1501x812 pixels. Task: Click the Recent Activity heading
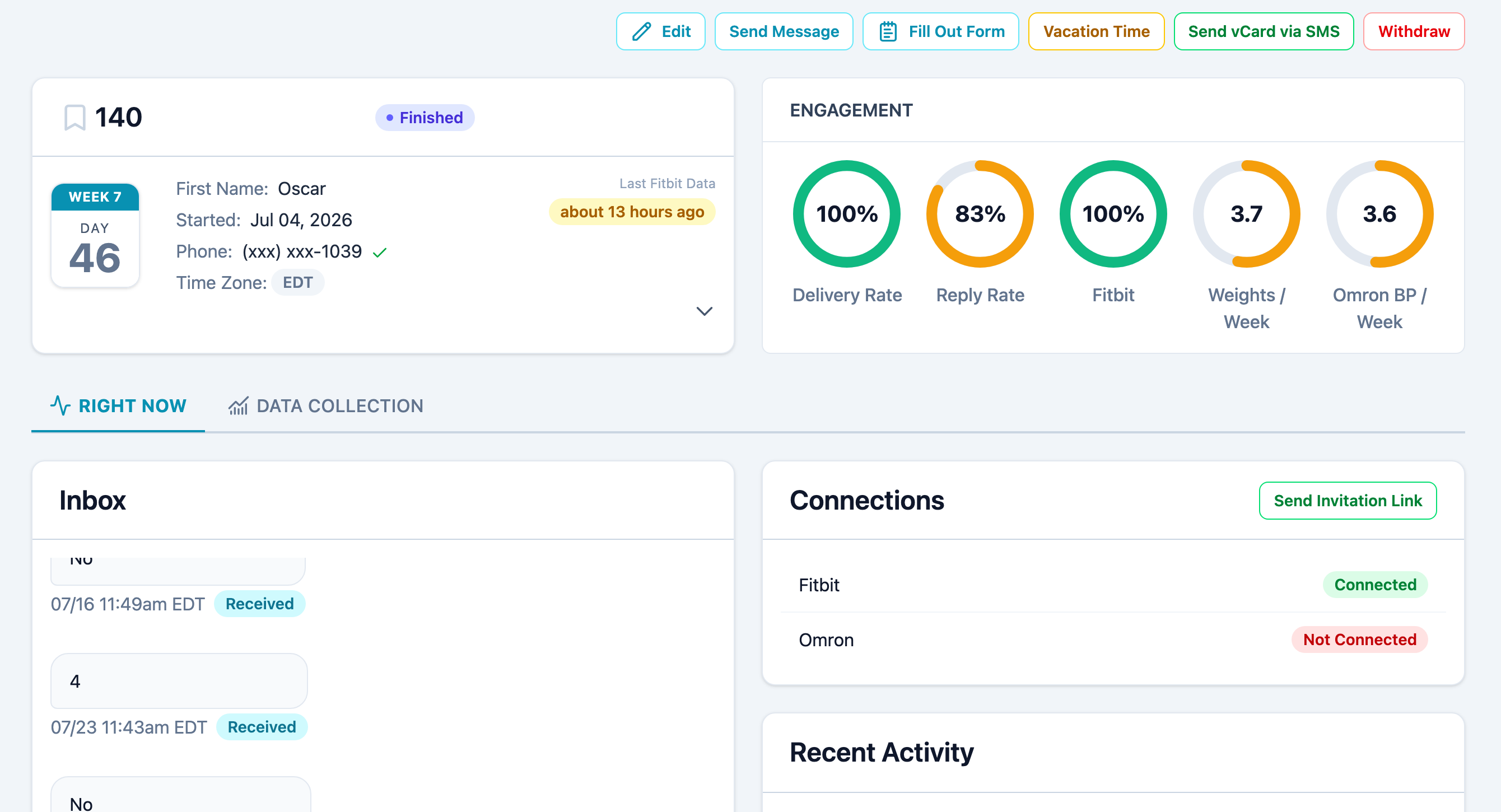pyautogui.click(x=881, y=752)
